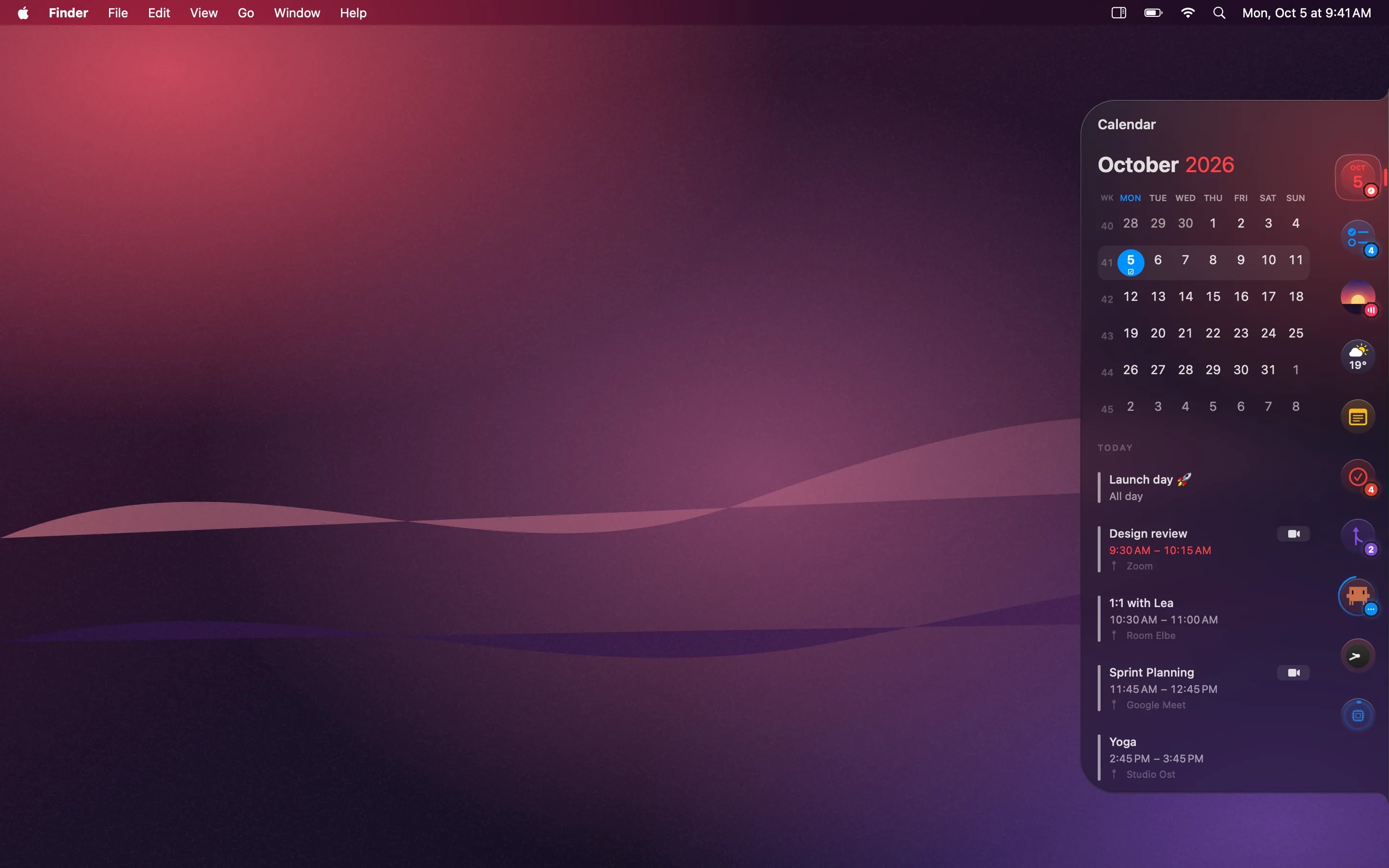Open the File menu
This screenshot has width=1389, height=868.
[x=118, y=13]
